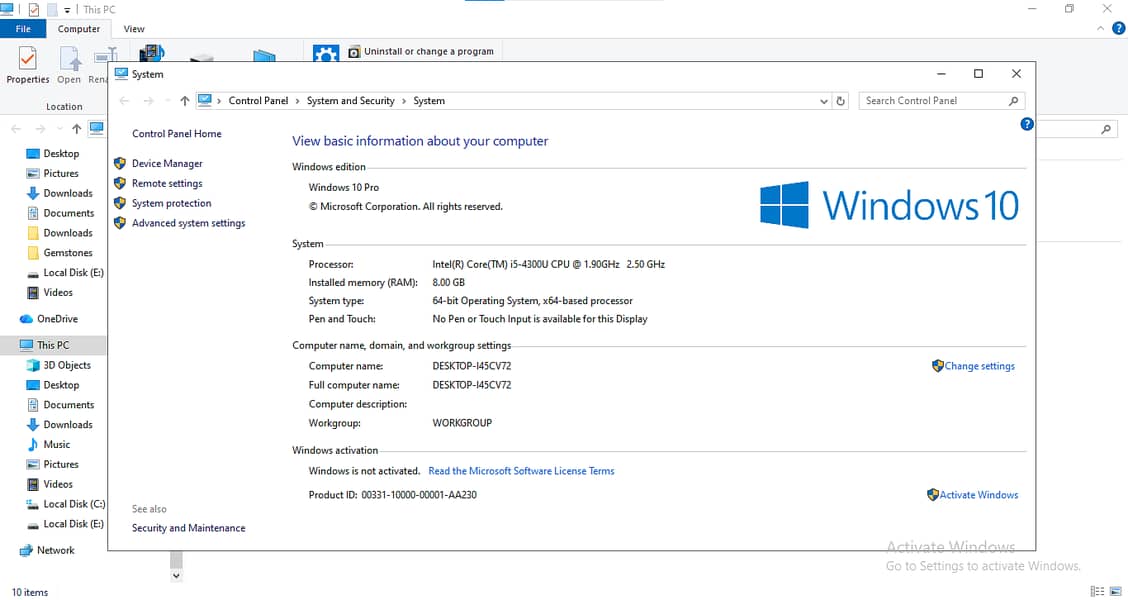Open the Gemstones folder in navigation pane
1128x600 pixels.
68,253
